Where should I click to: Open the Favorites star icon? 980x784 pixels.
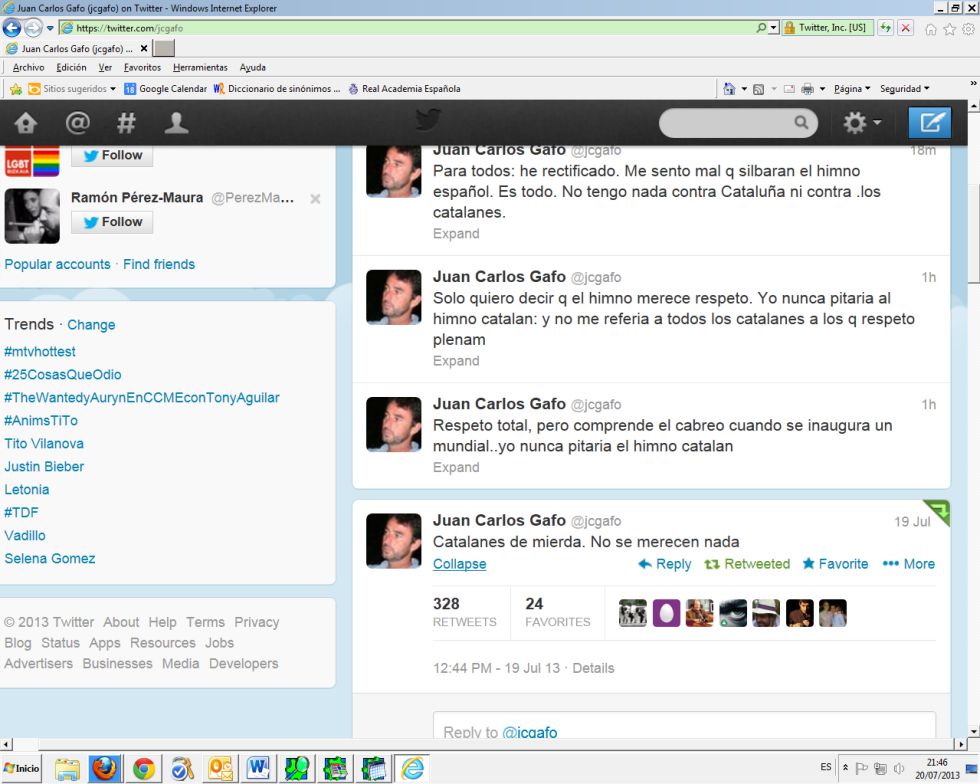pyautogui.click(x=949, y=29)
